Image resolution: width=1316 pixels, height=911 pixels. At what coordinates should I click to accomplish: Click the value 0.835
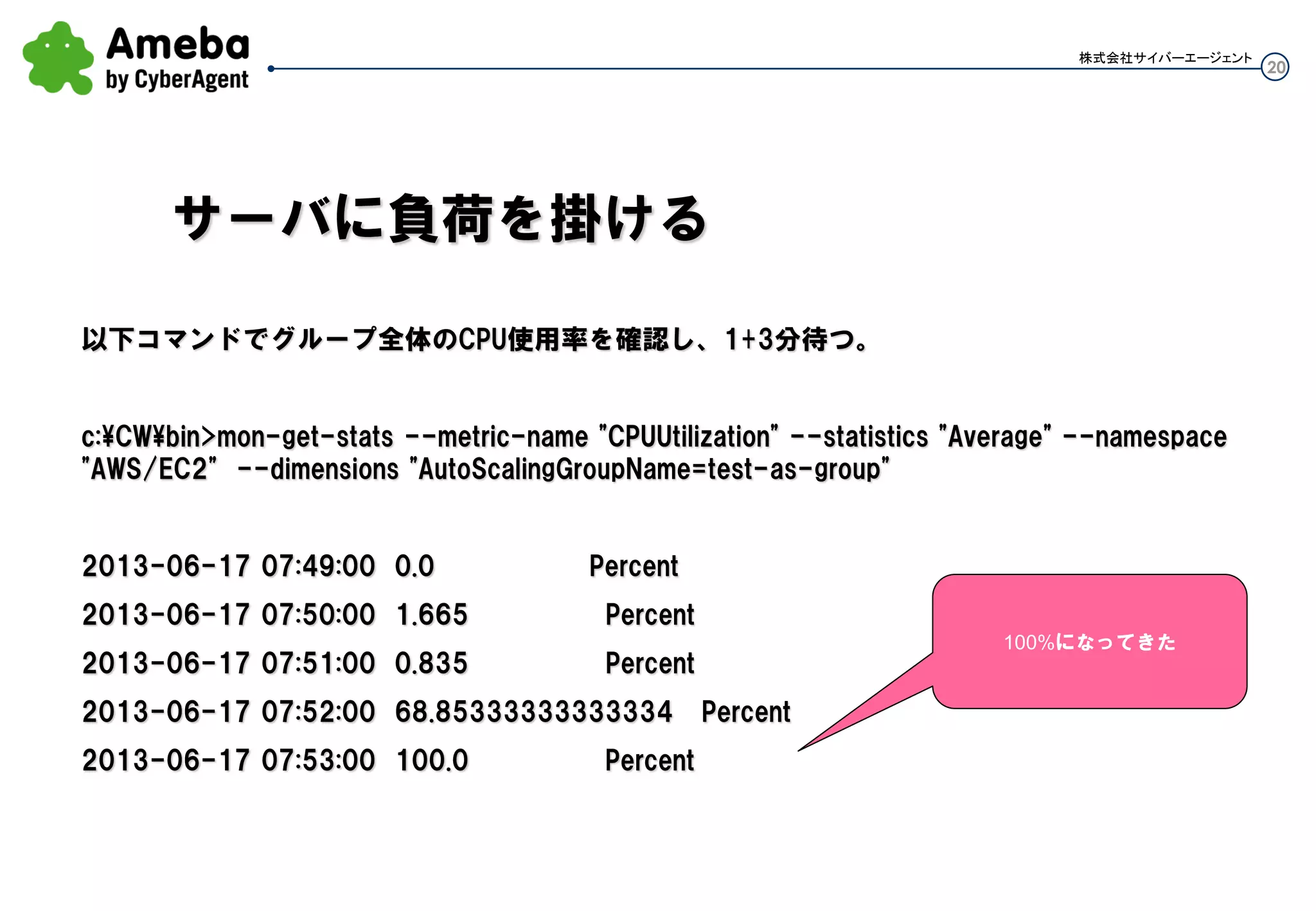tap(431, 663)
